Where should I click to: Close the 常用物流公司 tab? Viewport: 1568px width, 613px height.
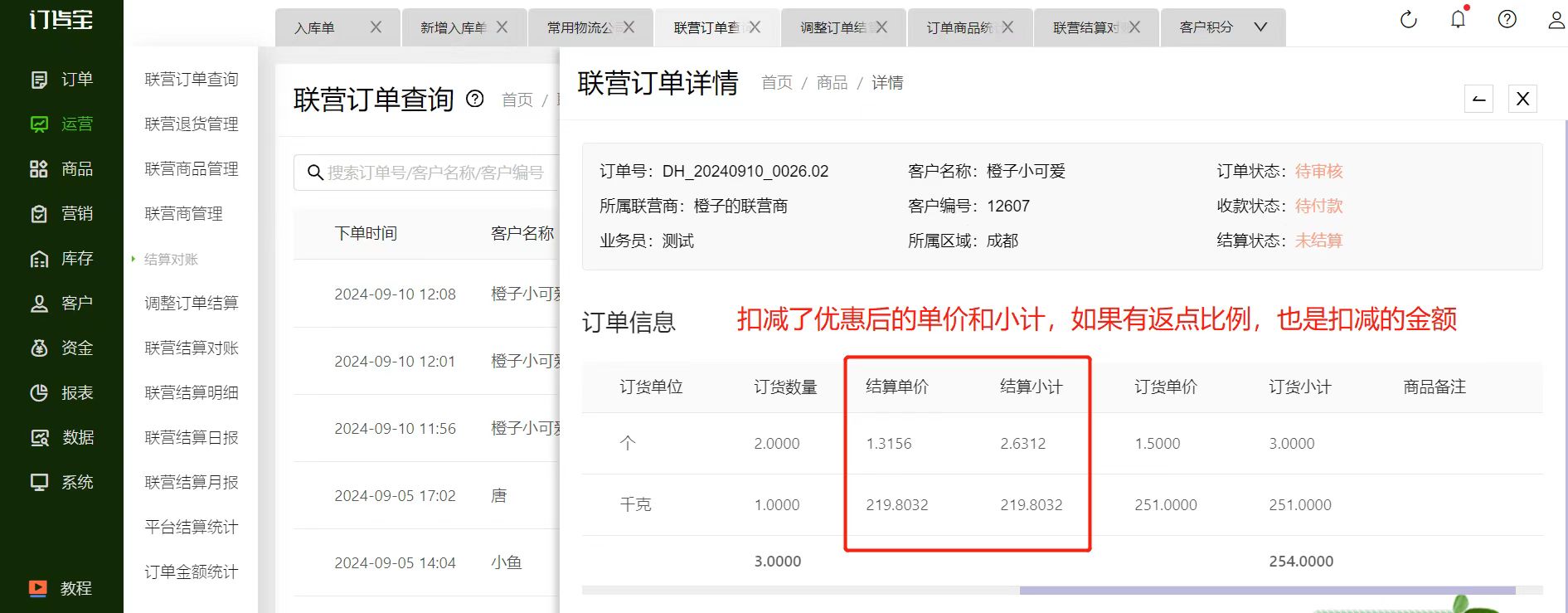point(629,27)
